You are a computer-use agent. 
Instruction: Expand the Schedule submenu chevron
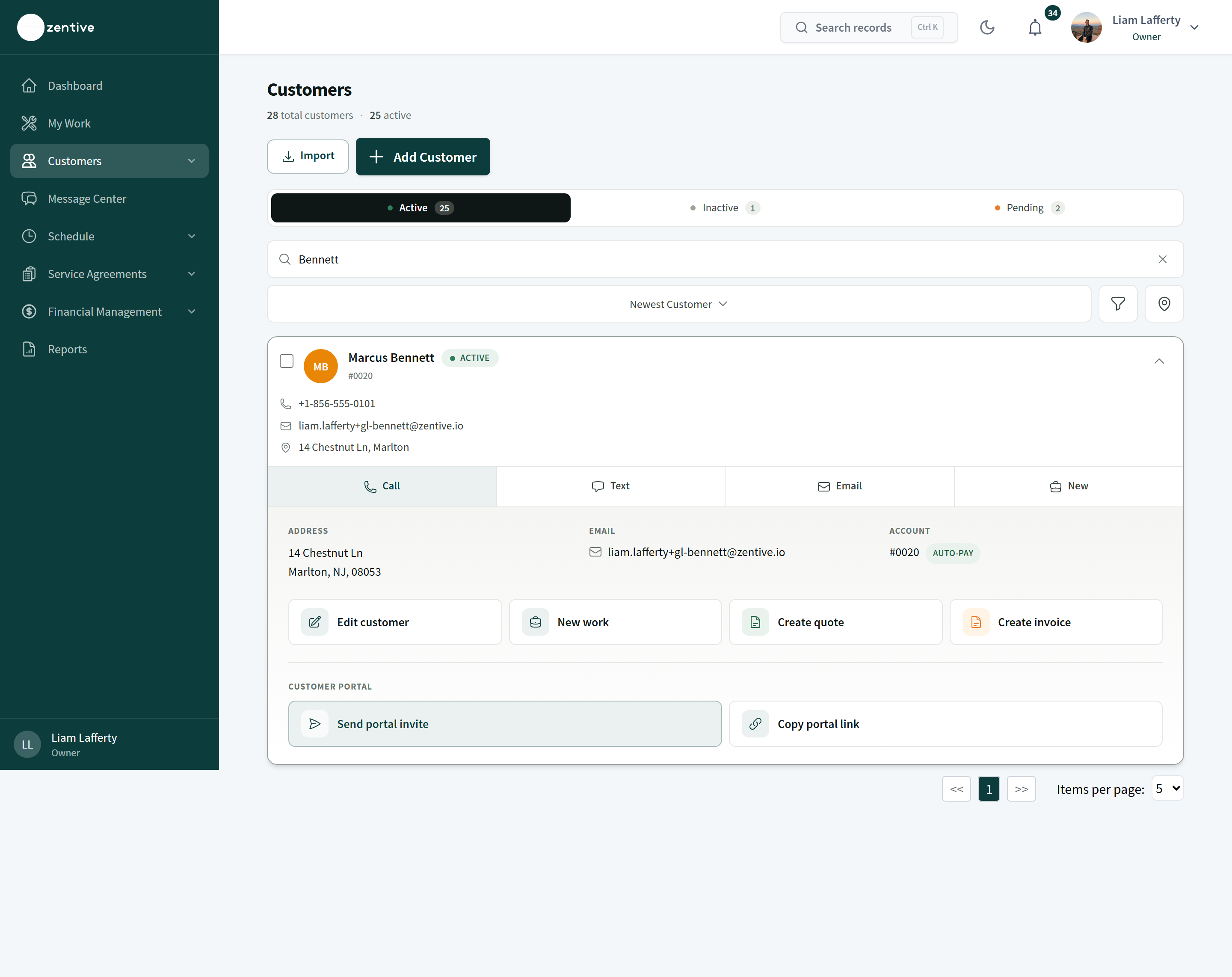pyautogui.click(x=191, y=237)
